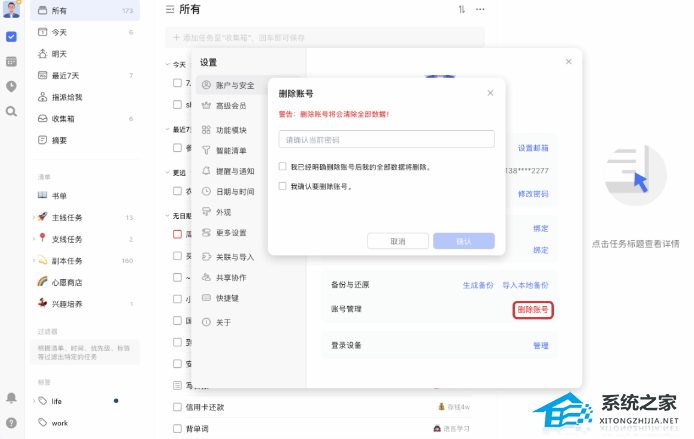Open the sort icon in task header
The width and height of the screenshot is (694, 439).
point(462,9)
